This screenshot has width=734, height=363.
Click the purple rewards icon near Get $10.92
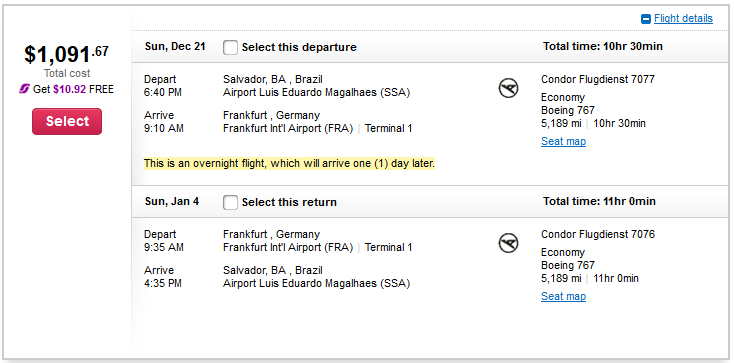tap(24, 89)
